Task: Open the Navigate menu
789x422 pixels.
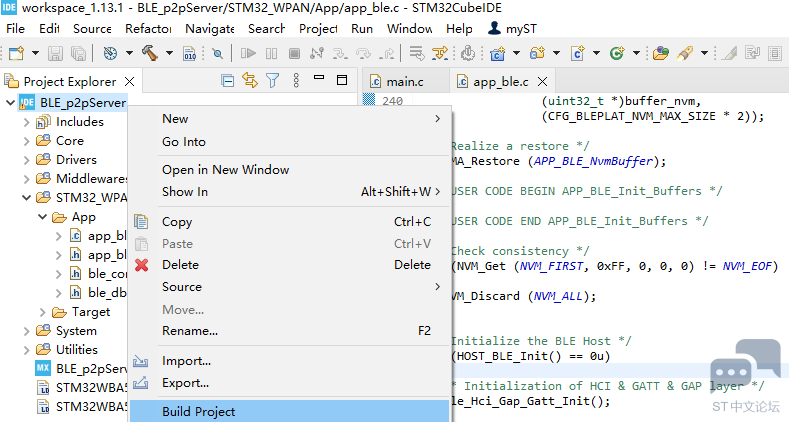Action: (x=210, y=29)
